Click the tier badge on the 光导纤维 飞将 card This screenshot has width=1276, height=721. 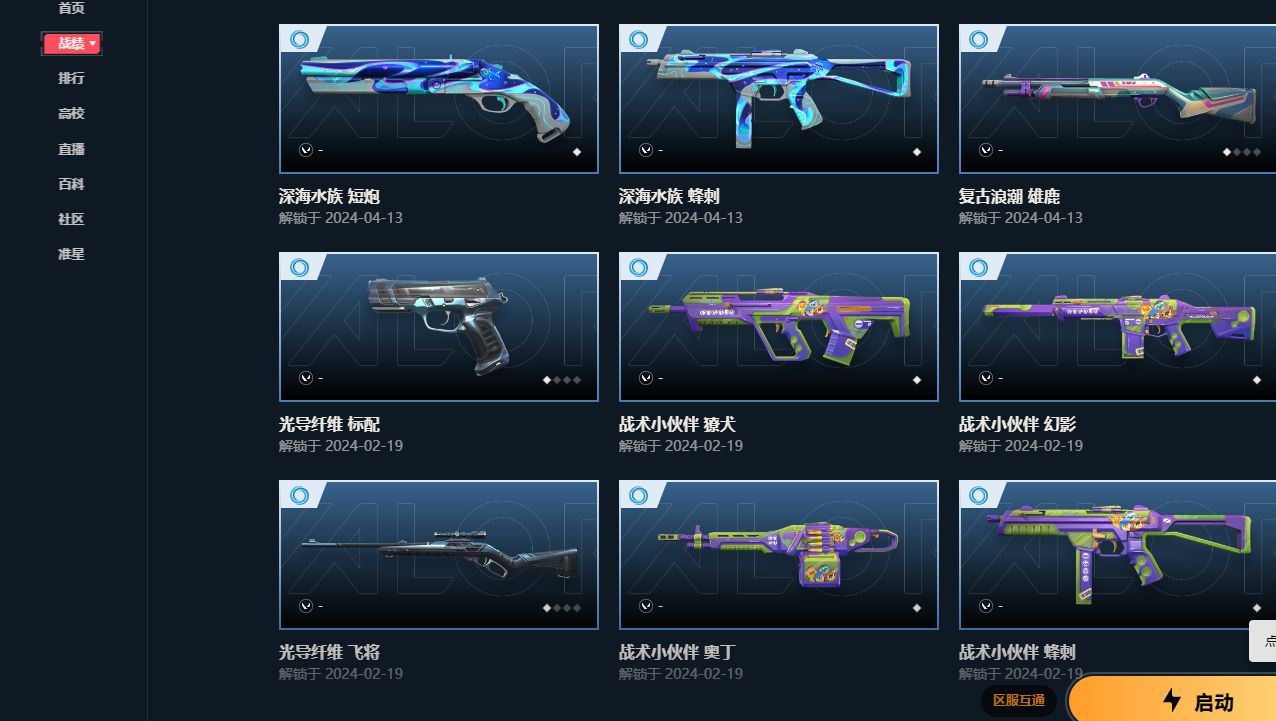tap(298, 495)
